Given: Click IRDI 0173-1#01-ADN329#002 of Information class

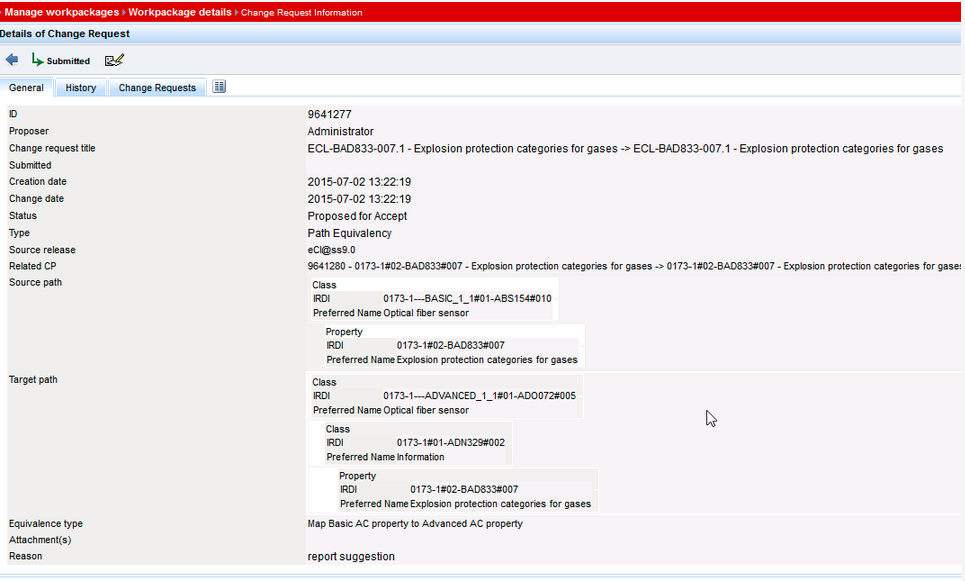Looking at the screenshot, I should click(450, 442).
